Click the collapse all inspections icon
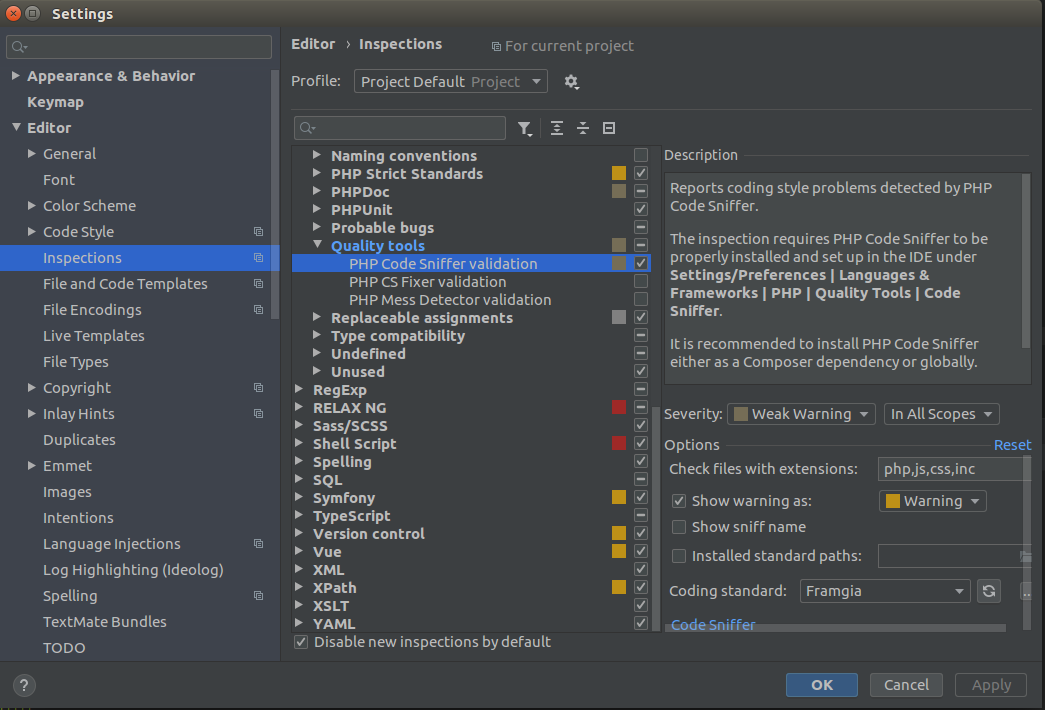1045x710 pixels. 583,128
